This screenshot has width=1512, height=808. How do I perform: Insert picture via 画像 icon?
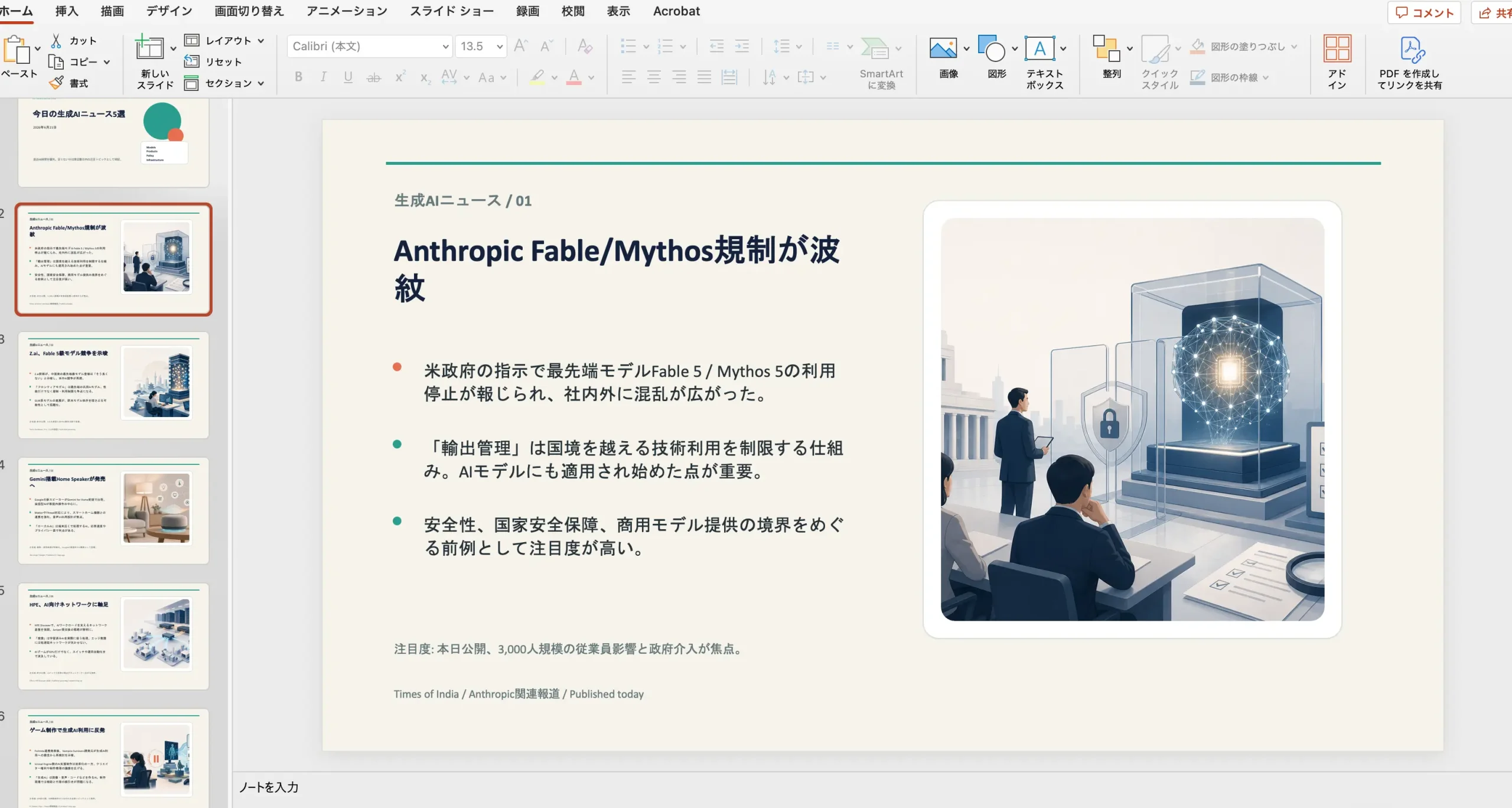943,48
